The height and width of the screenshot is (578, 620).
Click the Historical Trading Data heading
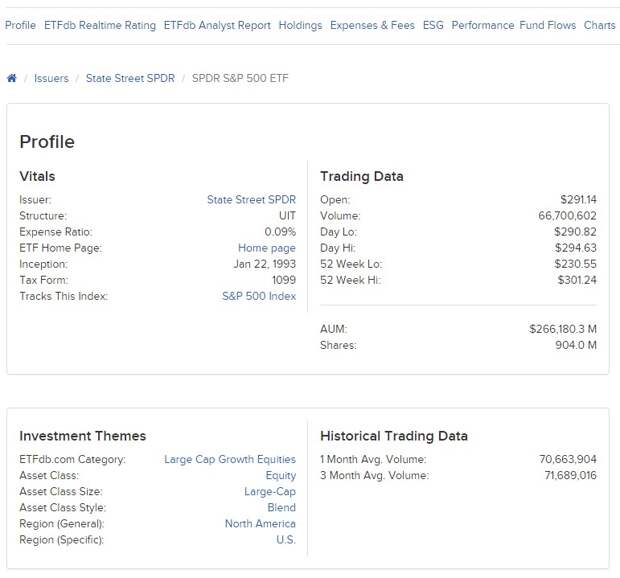pyautogui.click(x=394, y=436)
